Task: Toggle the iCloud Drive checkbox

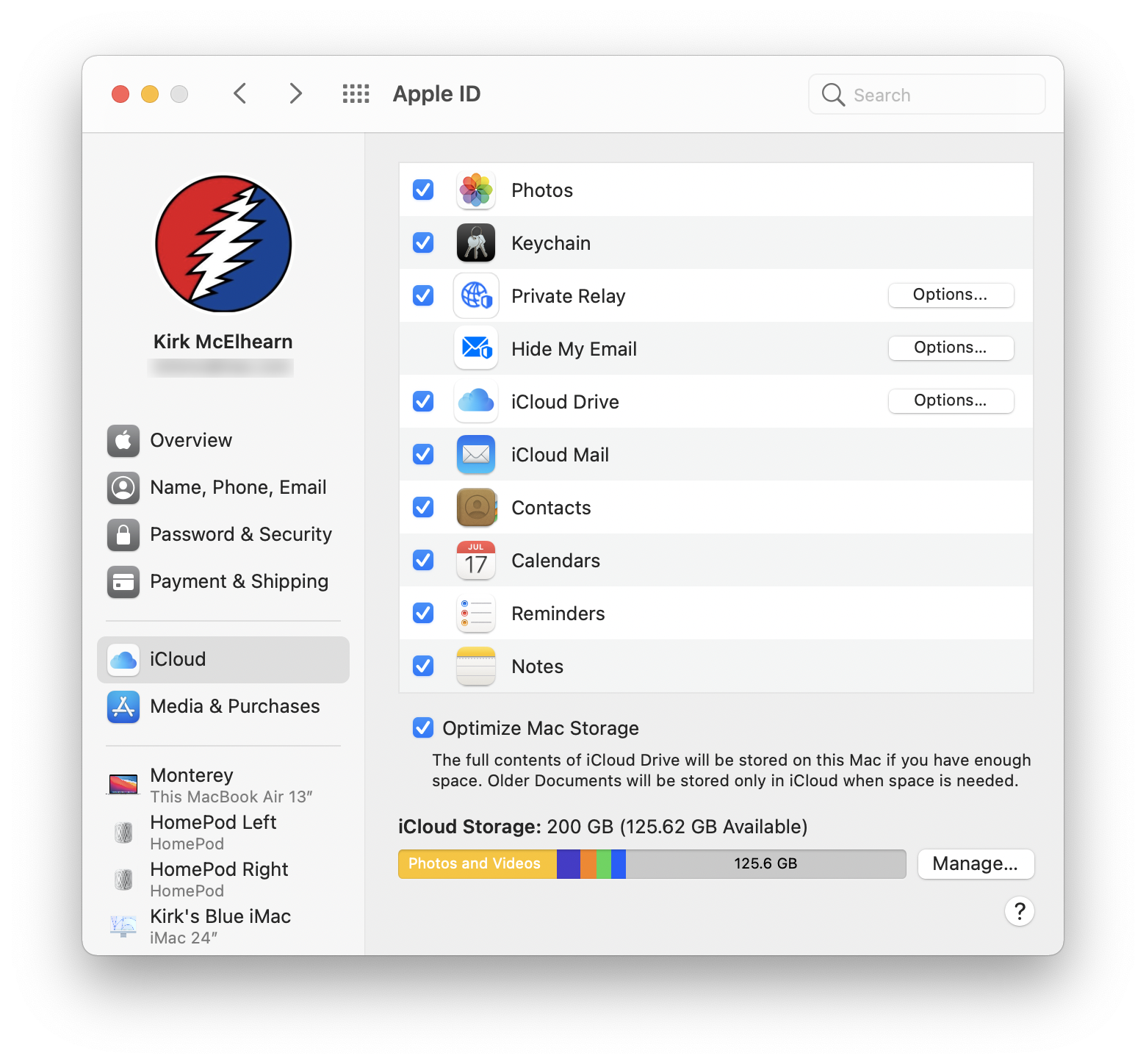Action: (423, 401)
